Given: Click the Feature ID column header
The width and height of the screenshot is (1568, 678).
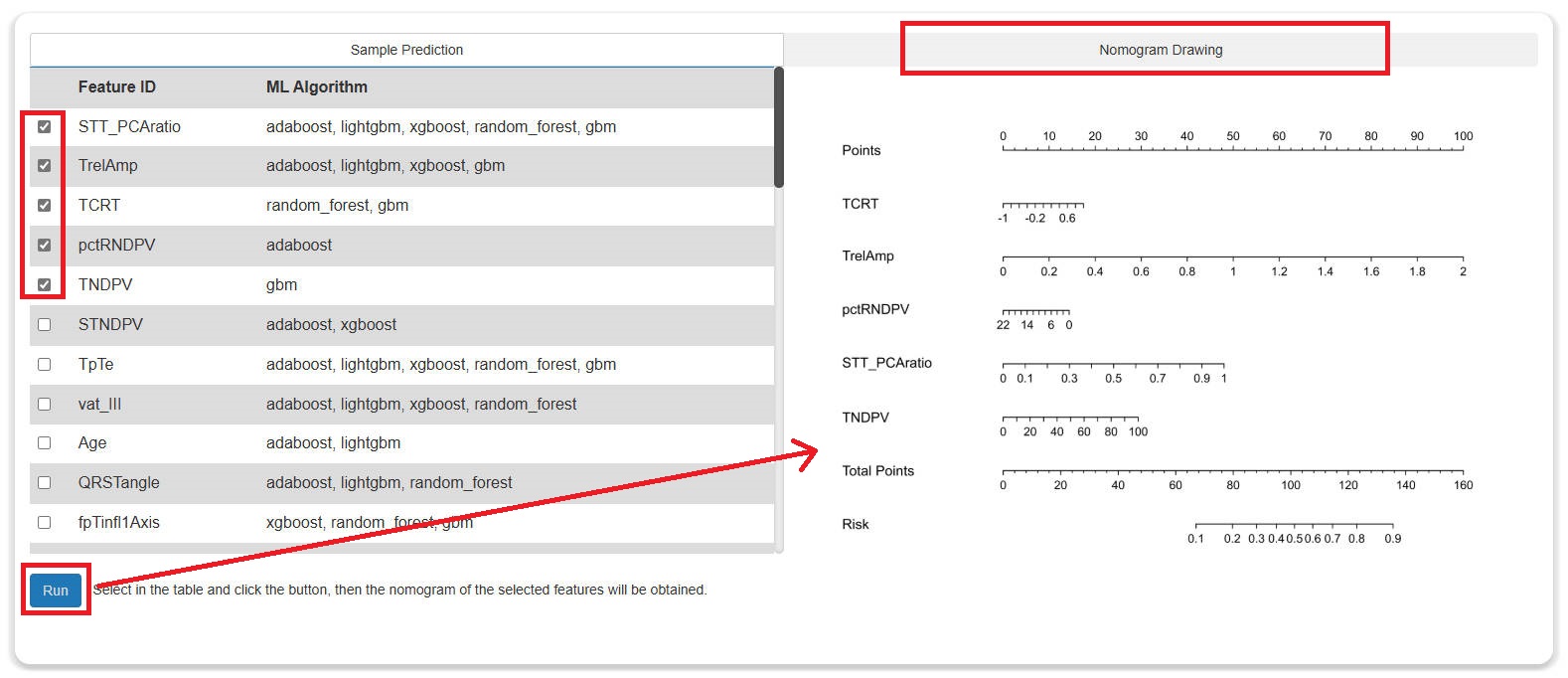Looking at the screenshot, I should 117,87.
